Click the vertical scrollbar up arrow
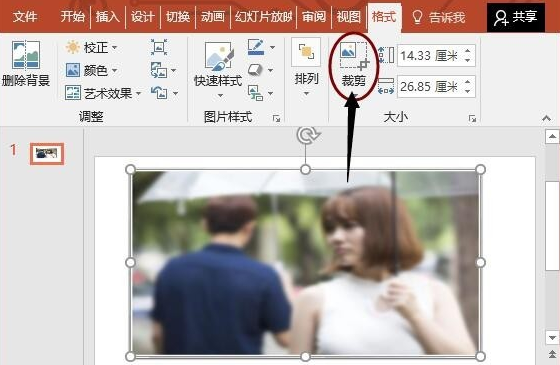This screenshot has height=365, width=560. coord(552,136)
